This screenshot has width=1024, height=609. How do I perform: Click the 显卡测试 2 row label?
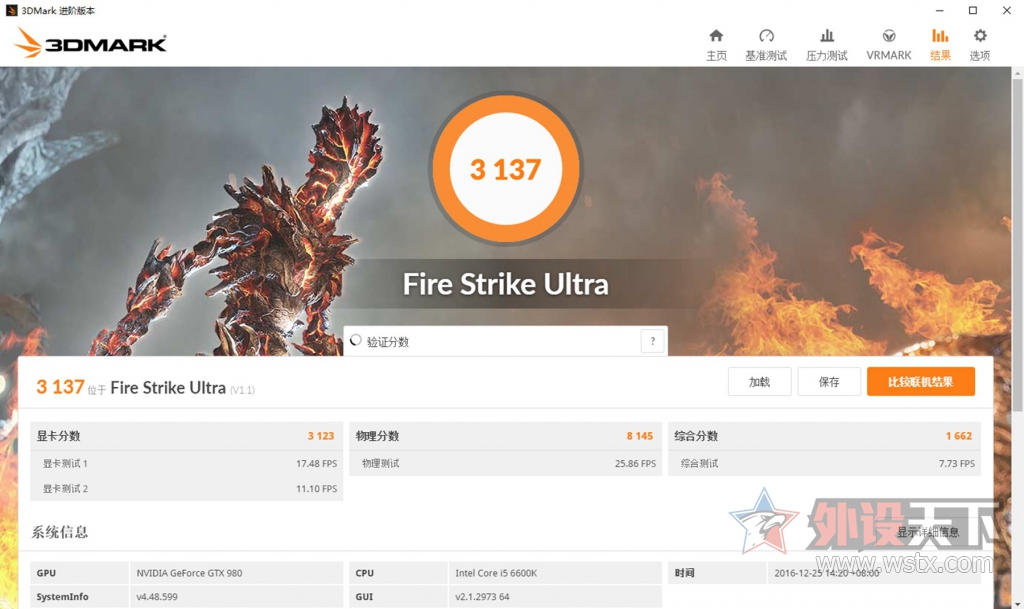click(65, 488)
